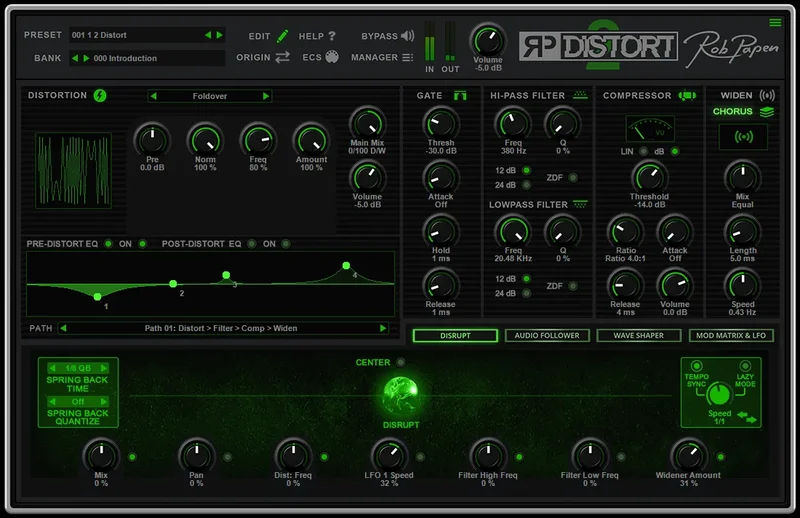Open the preset Manager list icon

coord(407,58)
